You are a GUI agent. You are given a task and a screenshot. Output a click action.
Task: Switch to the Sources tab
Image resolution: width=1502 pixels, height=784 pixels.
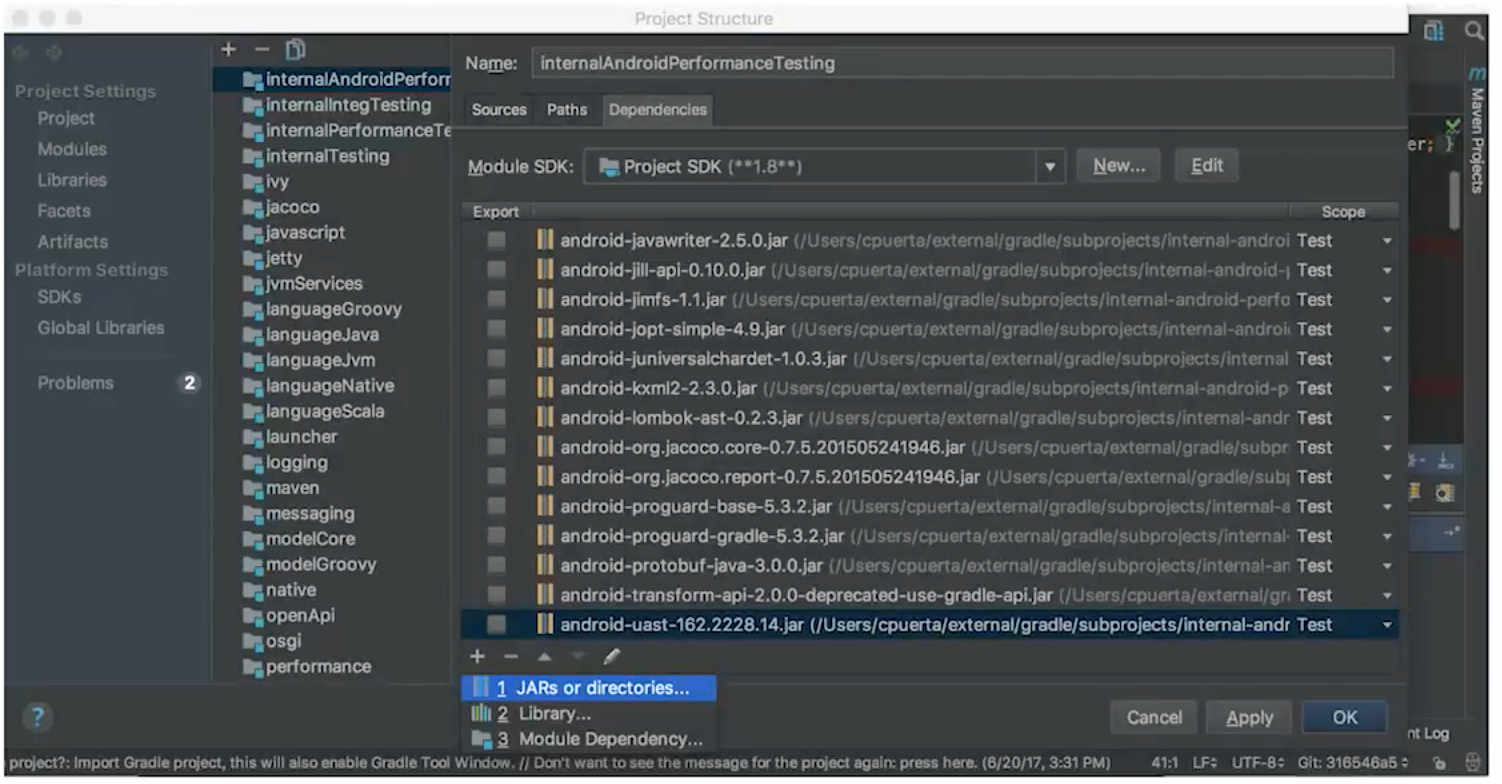click(x=499, y=110)
